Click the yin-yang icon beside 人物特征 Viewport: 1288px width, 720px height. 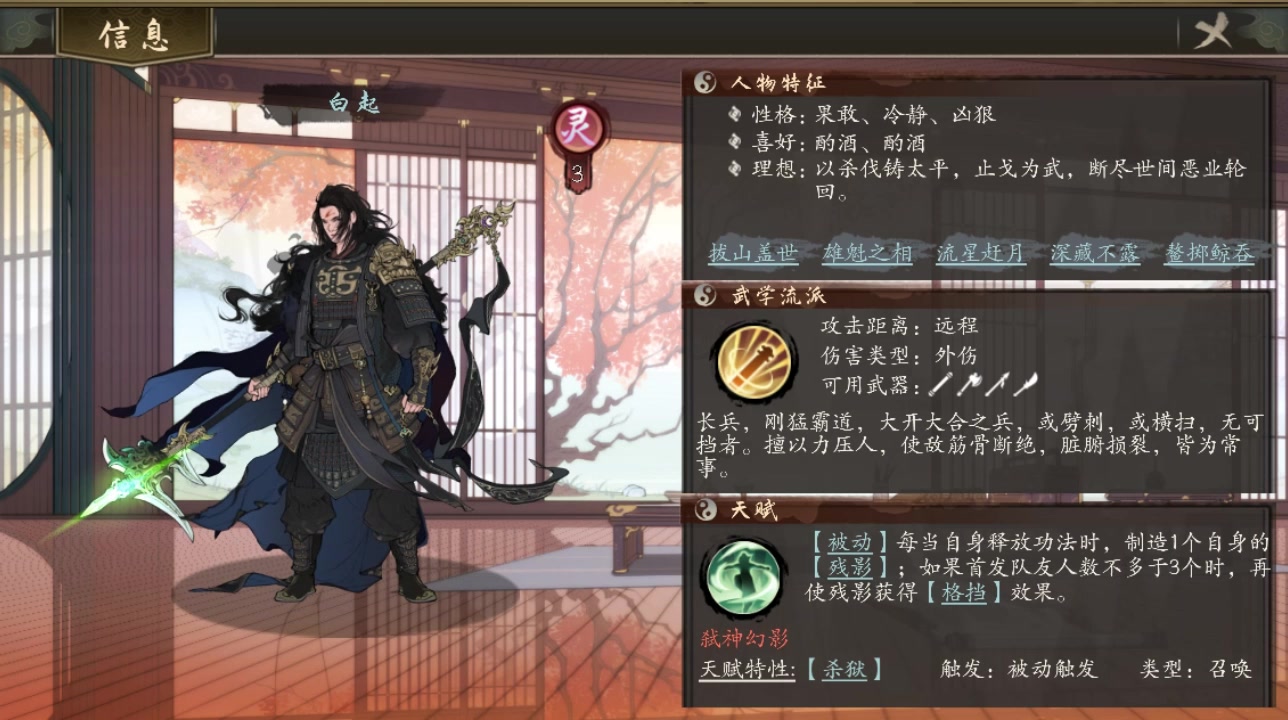[706, 82]
